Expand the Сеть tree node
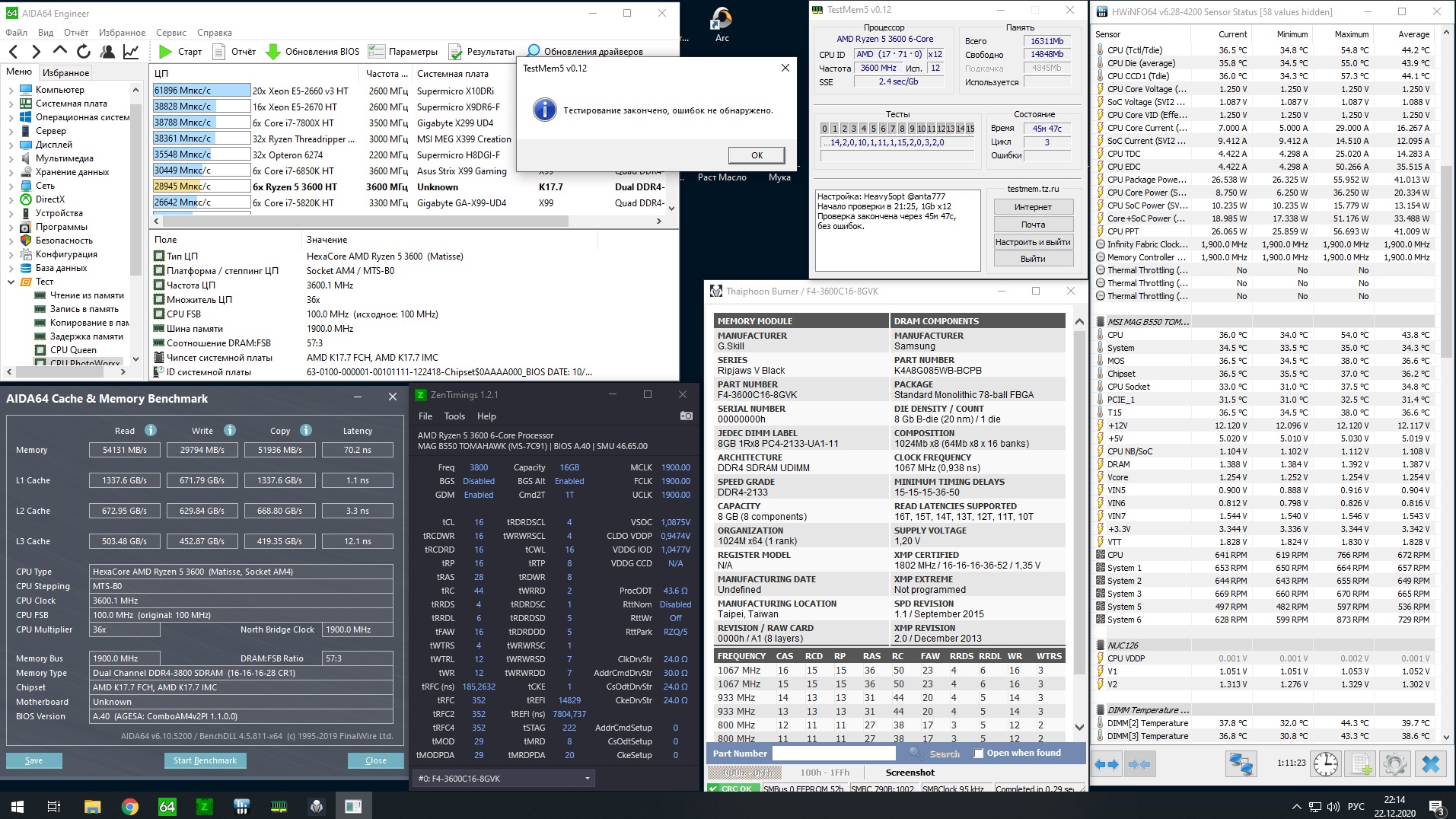 click(x=11, y=186)
